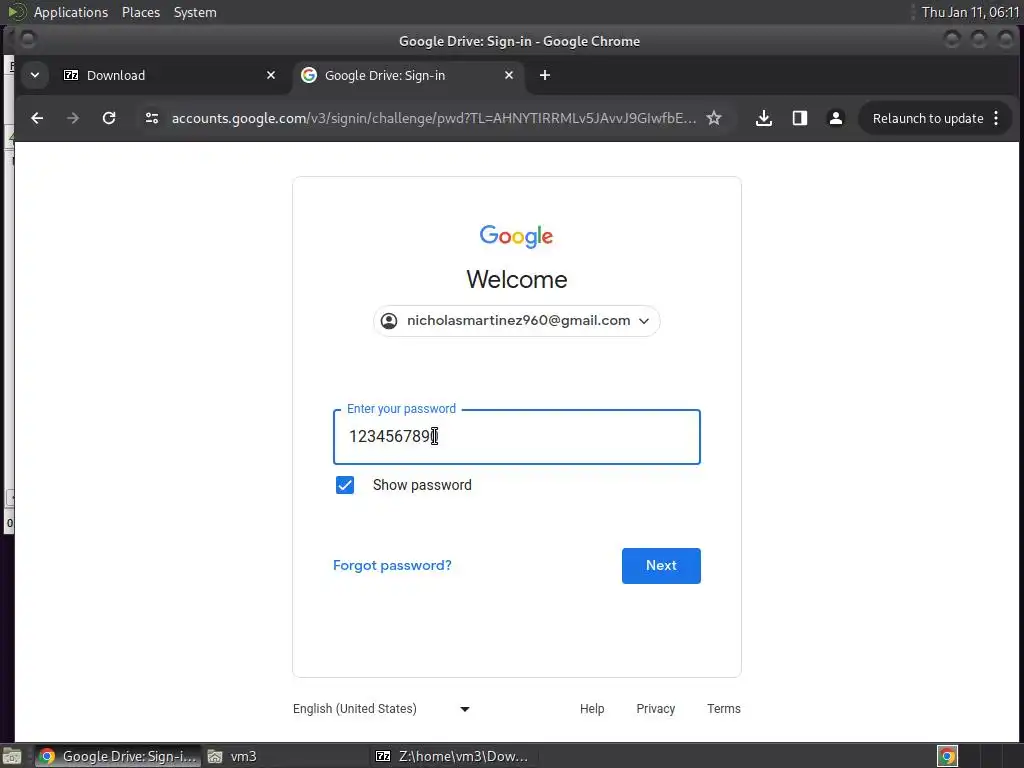Click the clock Thu Jan 11, 06:11
This screenshot has height=768, width=1024.
click(x=970, y=12)
